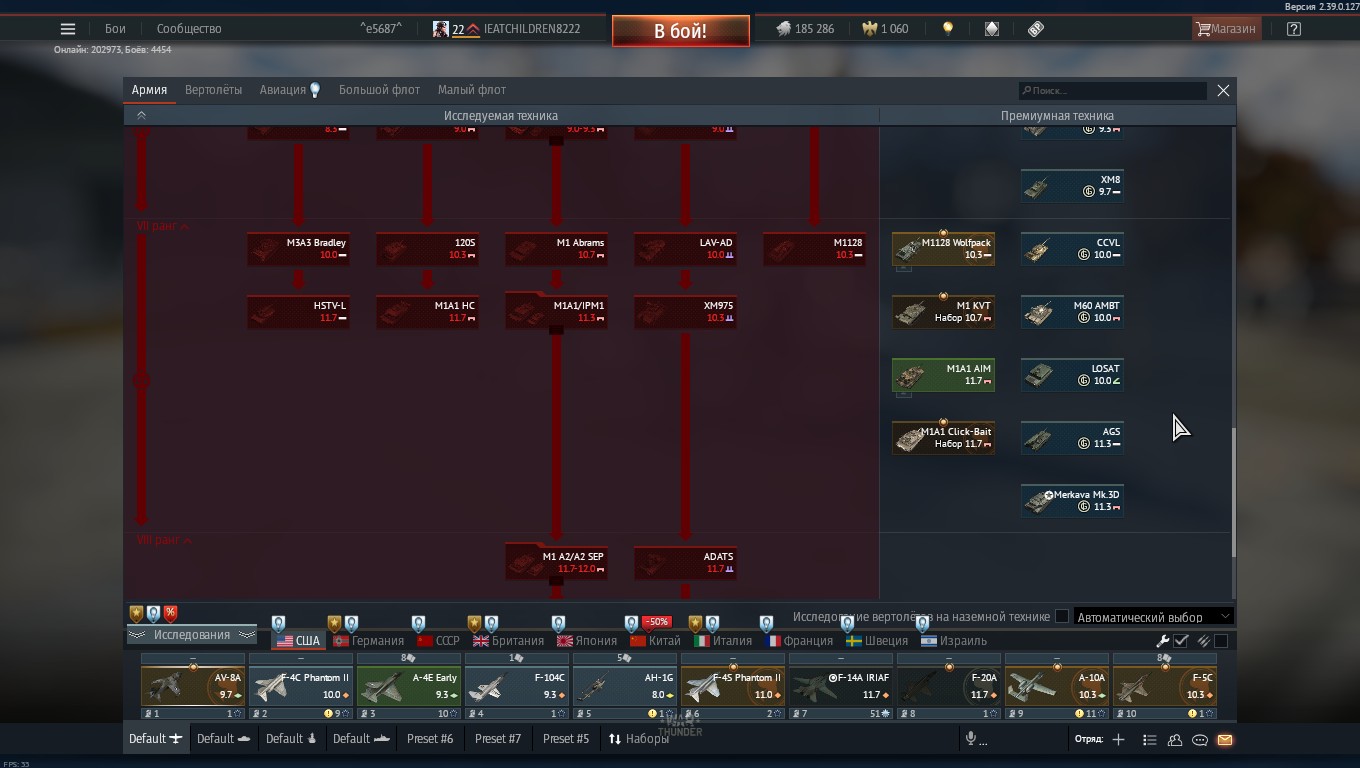
Task: Select Preset #7
Action: pyautogui.click(x=498, y=739)
